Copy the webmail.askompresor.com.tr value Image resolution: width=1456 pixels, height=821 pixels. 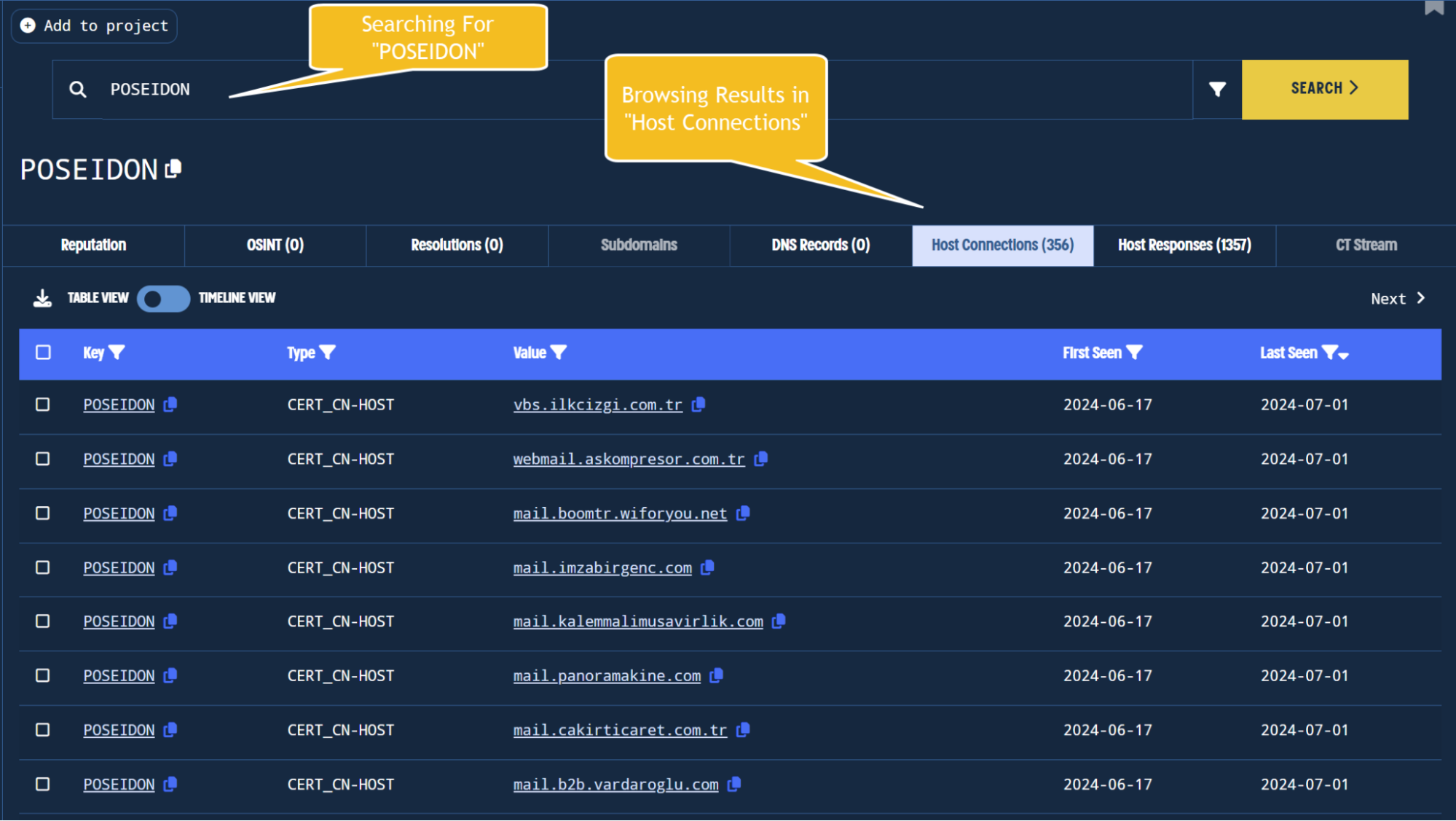761,459
